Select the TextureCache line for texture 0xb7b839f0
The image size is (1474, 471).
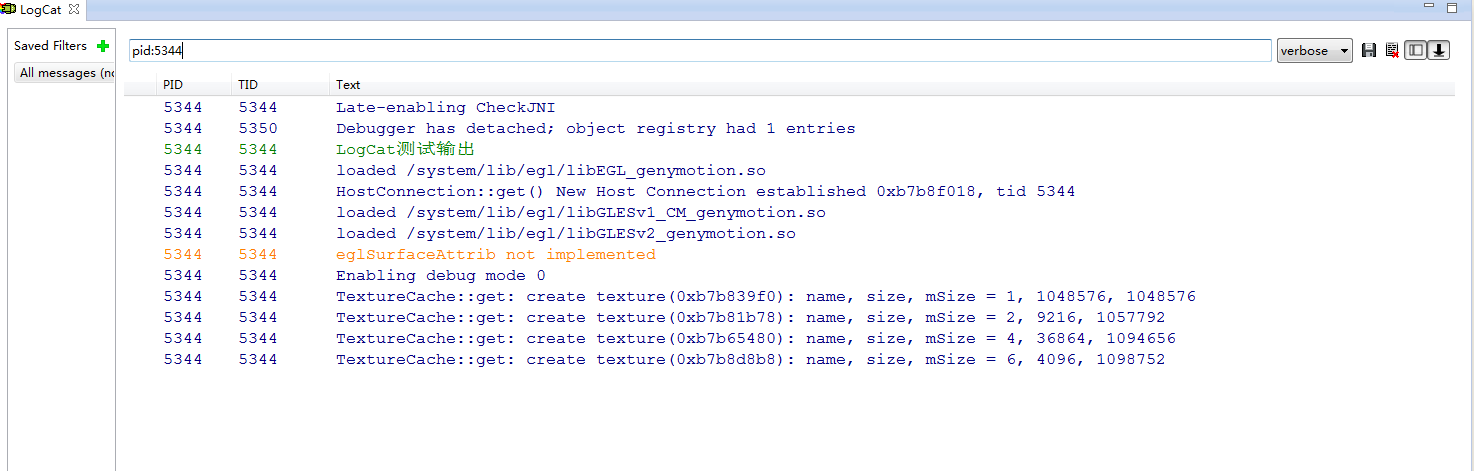[x=789, y=297]
